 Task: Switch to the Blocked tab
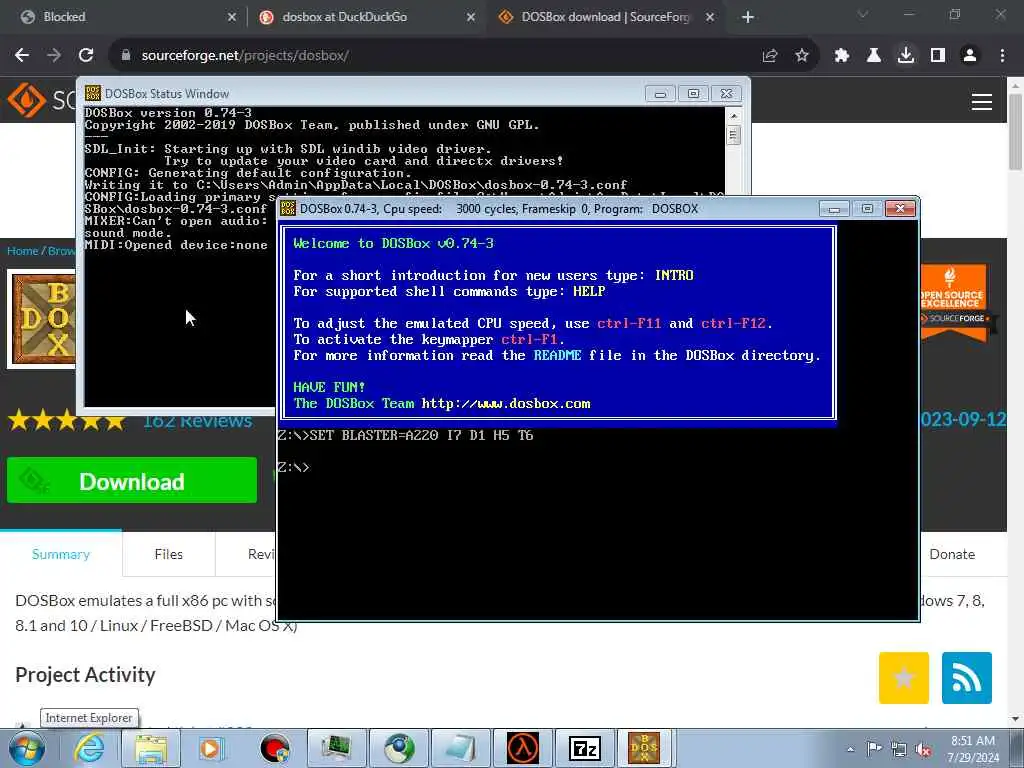tap(124, 17)
